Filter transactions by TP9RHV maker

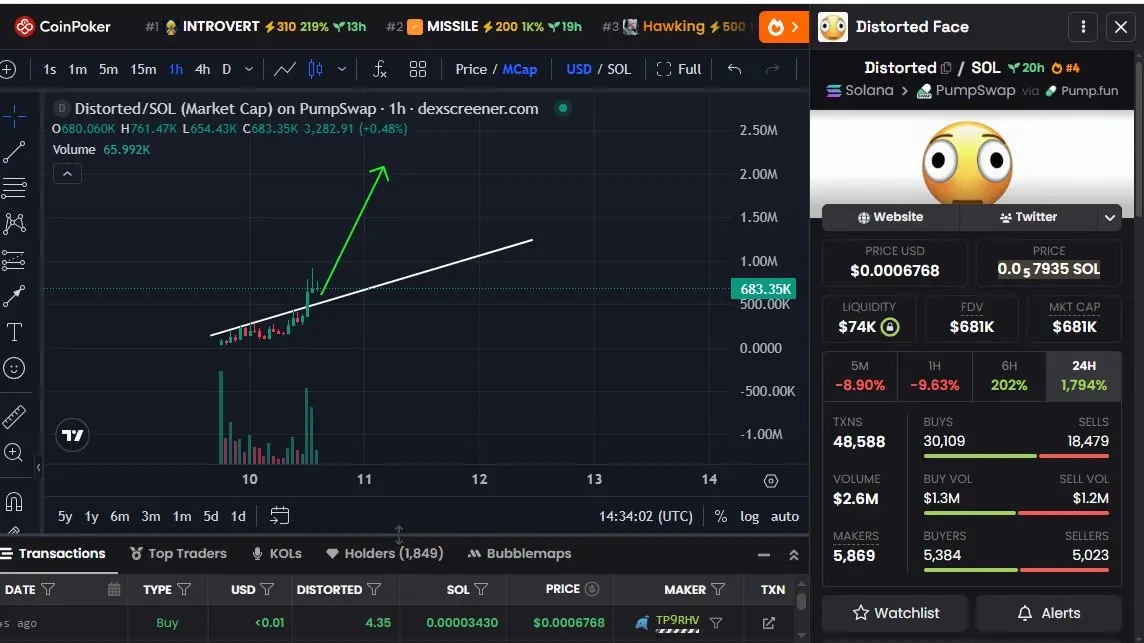pos(716,623)
